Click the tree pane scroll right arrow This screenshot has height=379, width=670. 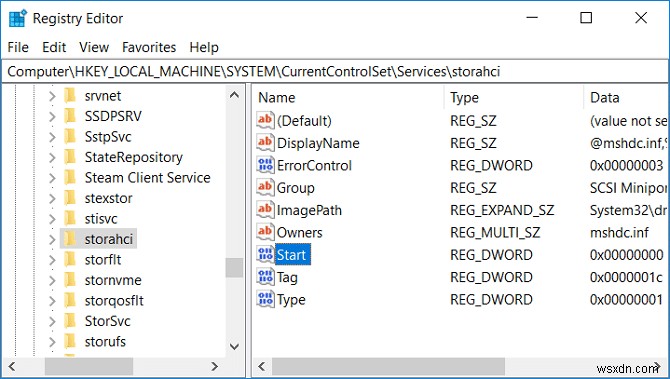pos(215,367)
